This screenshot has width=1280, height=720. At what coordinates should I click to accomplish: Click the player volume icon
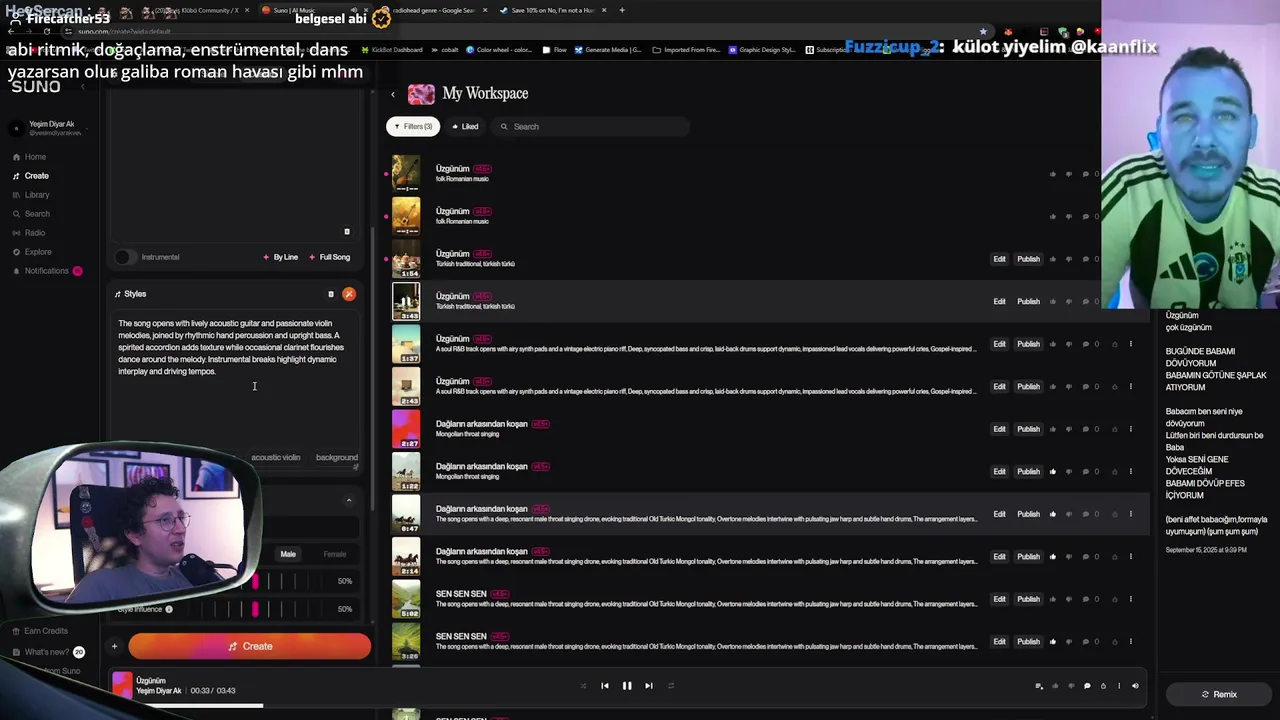pos(1135,686)
